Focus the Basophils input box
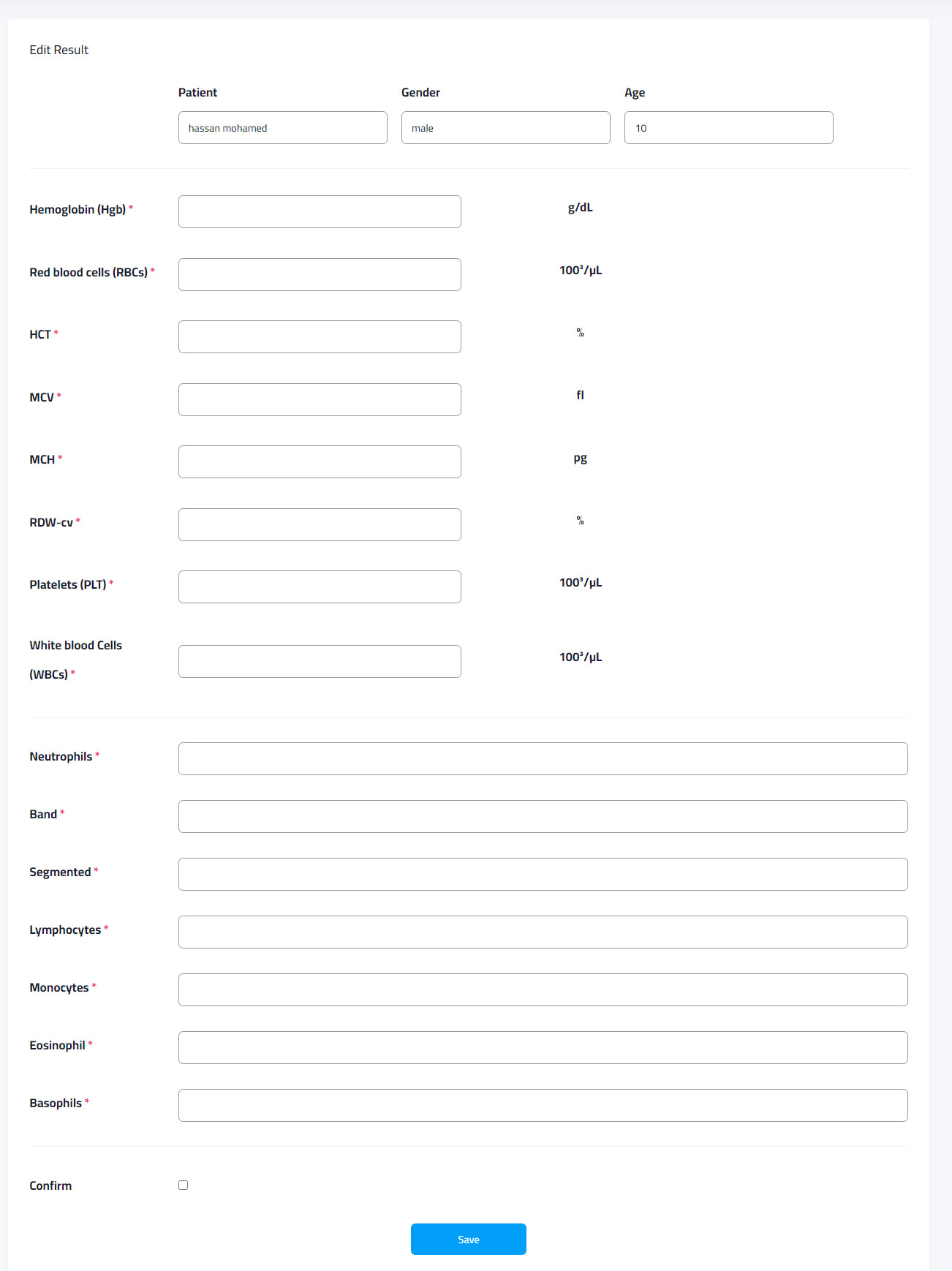This screenshot has width=952, height=1271. point(543,1105)
